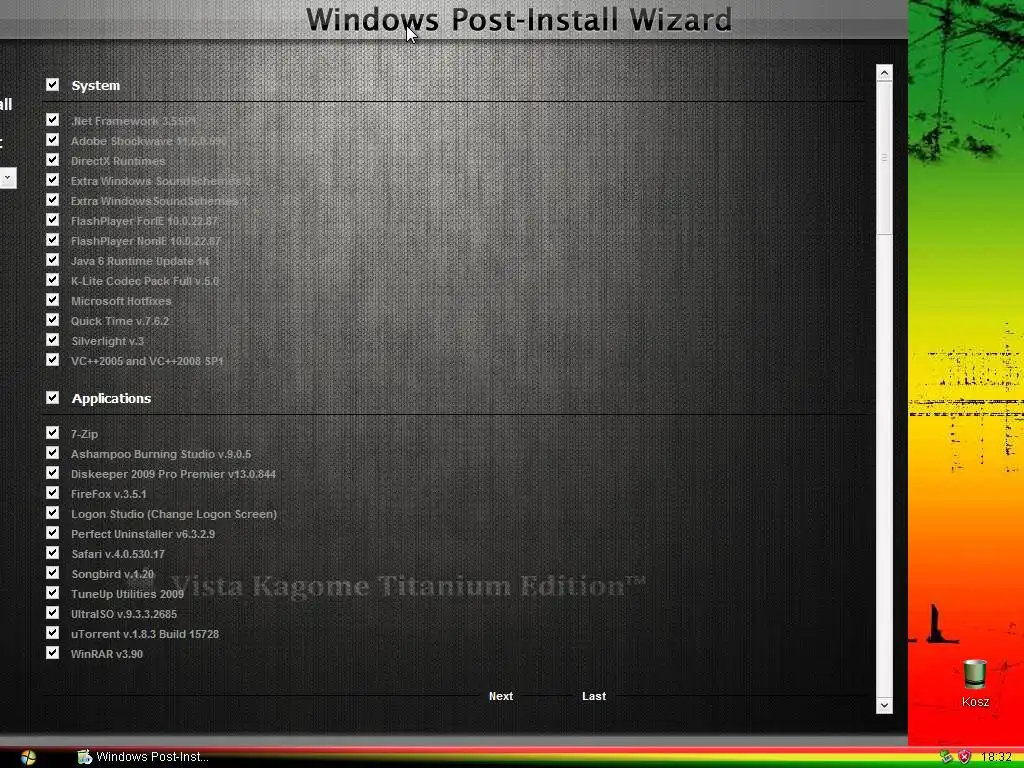Toggle FlashPlayer NonIE checkbox
This screenshot has height=768, width=1024.
52,240
